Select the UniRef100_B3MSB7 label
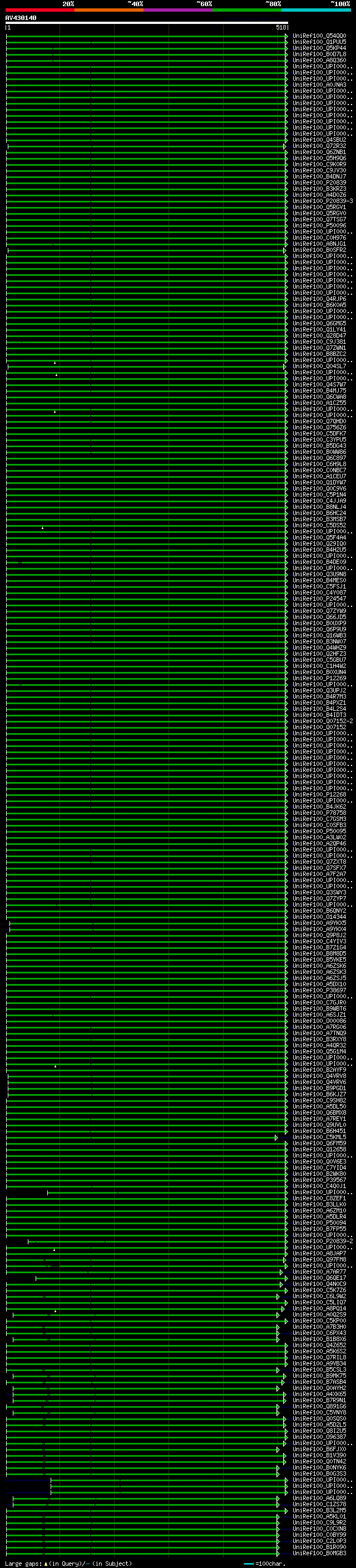This screenshot has width=356, height=1568. (x=319, y=519)
